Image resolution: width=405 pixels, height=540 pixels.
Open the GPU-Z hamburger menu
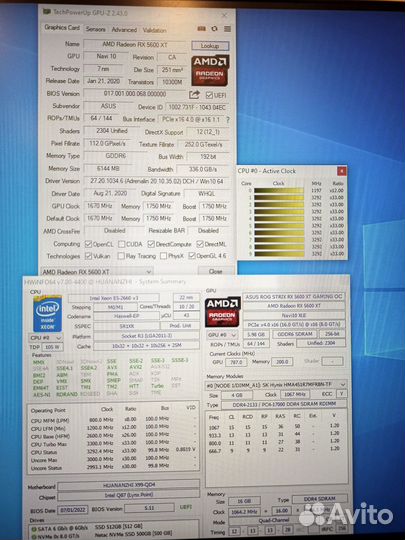pyautogui.click(x=227, y=29)
